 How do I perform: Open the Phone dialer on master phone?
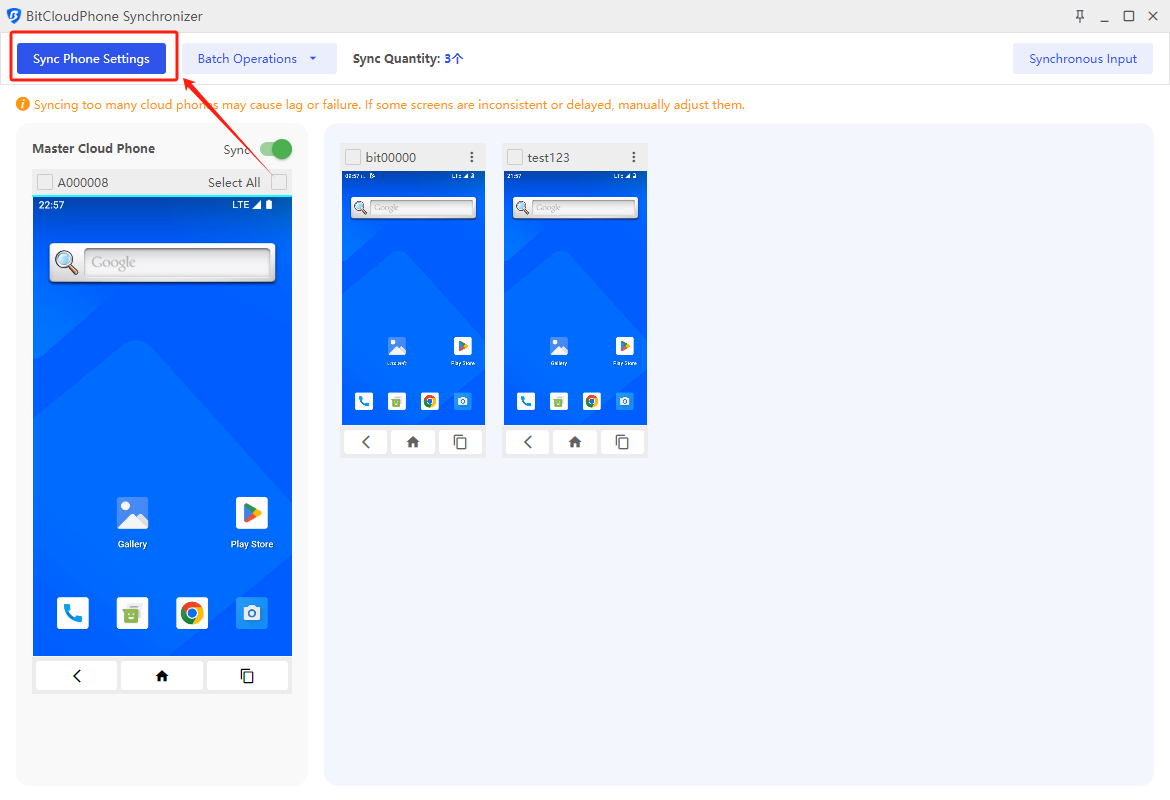[73, 613]
